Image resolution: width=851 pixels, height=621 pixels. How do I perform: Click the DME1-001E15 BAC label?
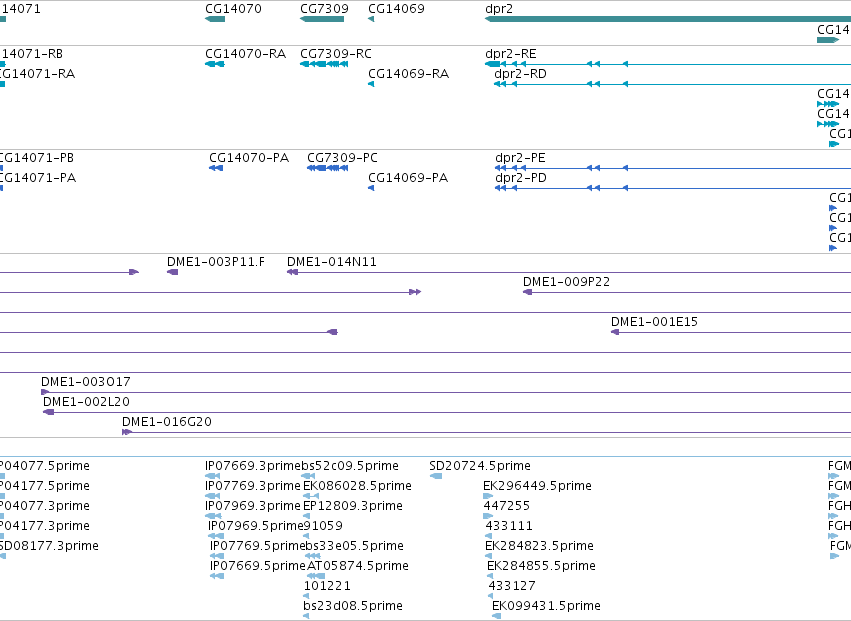(x=655, y=322)
